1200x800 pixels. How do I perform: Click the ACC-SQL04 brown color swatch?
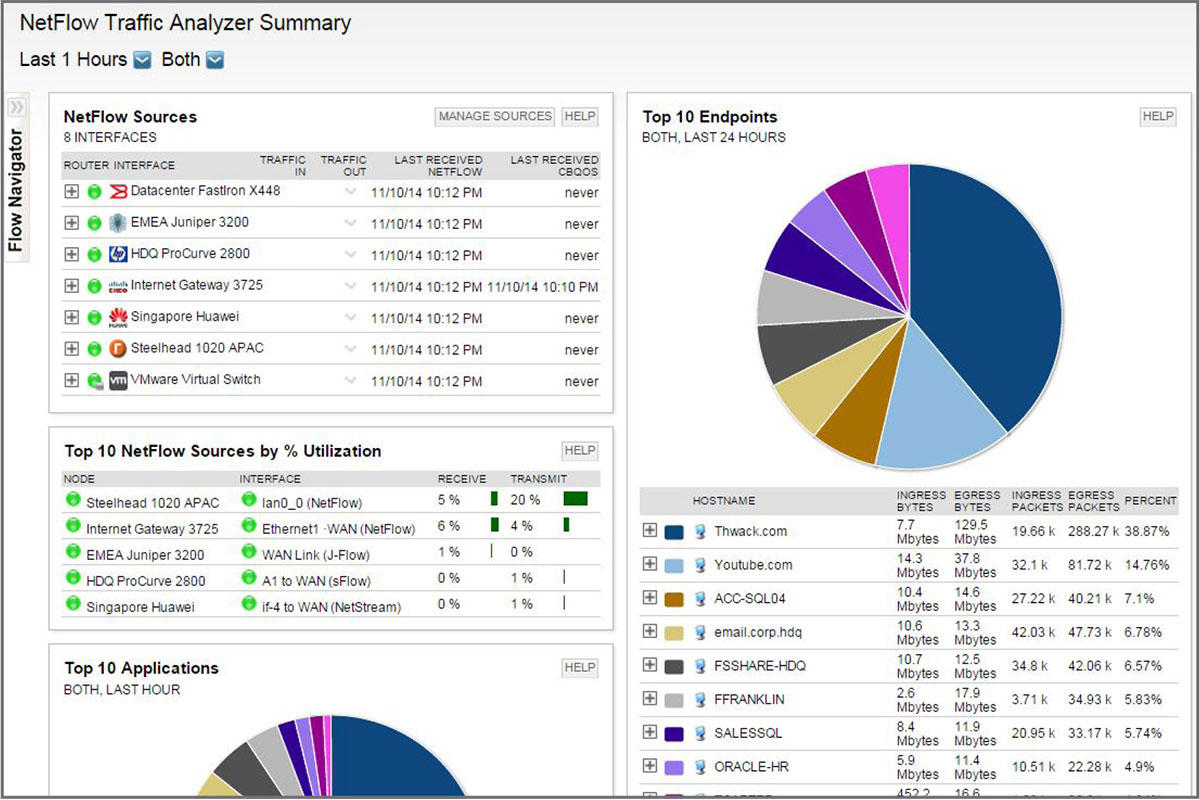(x=674, y=599)
